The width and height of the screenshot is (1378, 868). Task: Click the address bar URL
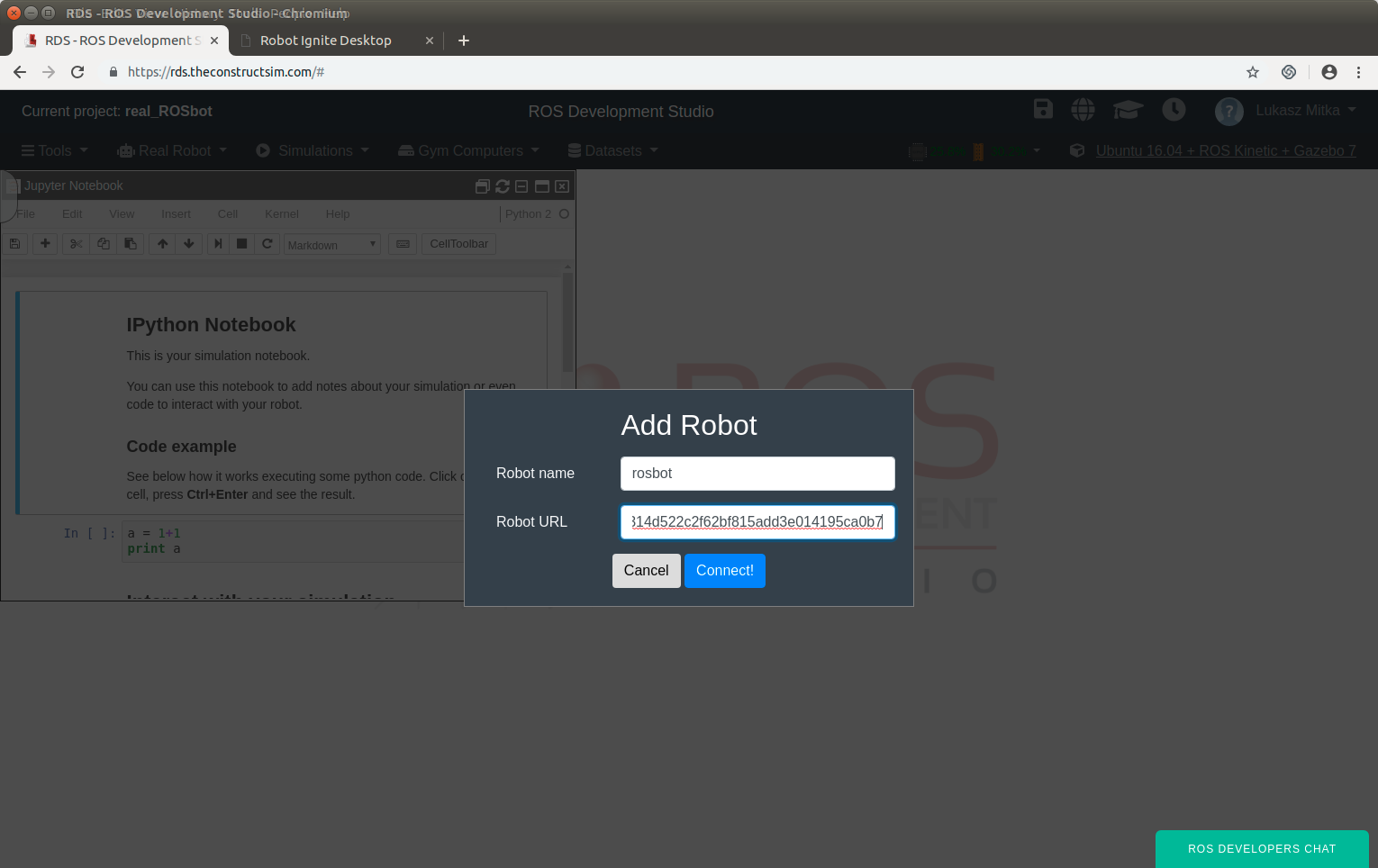point(226,72)
